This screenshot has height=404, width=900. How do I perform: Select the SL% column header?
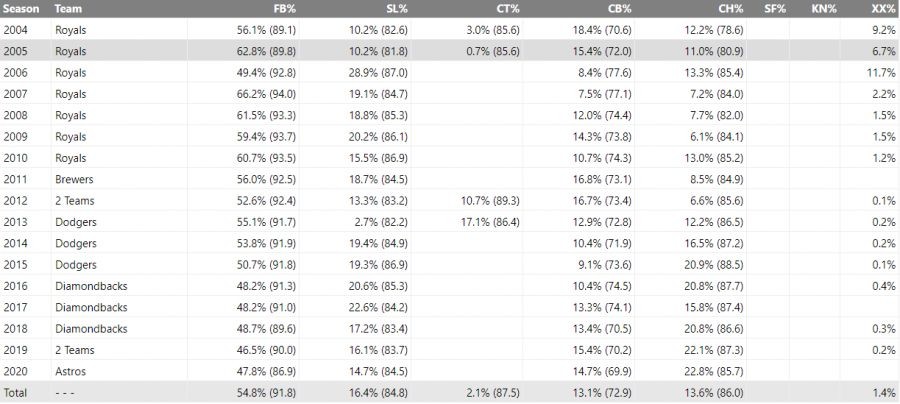(x=395, y=7)
